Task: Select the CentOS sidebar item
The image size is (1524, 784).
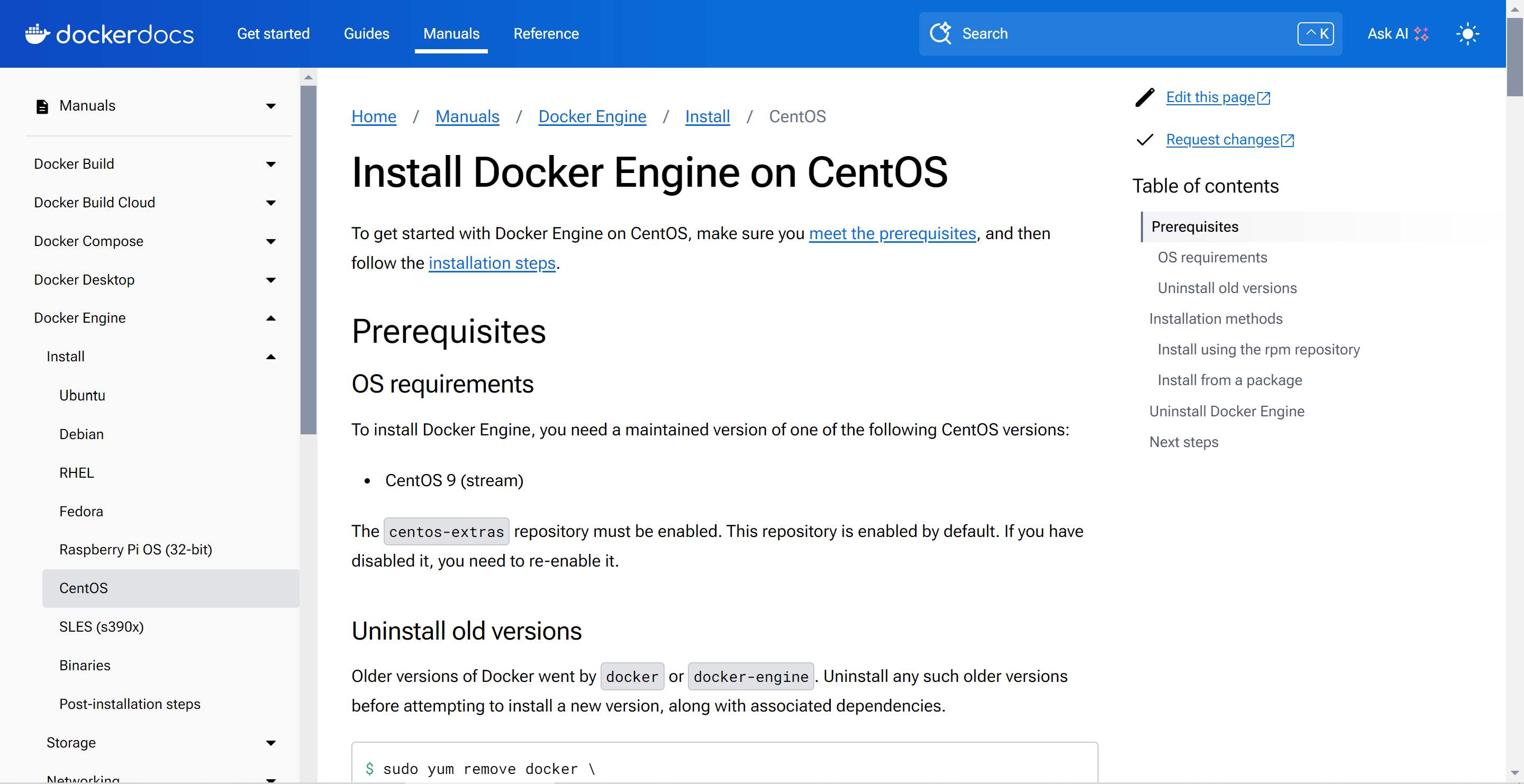Action: (170, 588)
